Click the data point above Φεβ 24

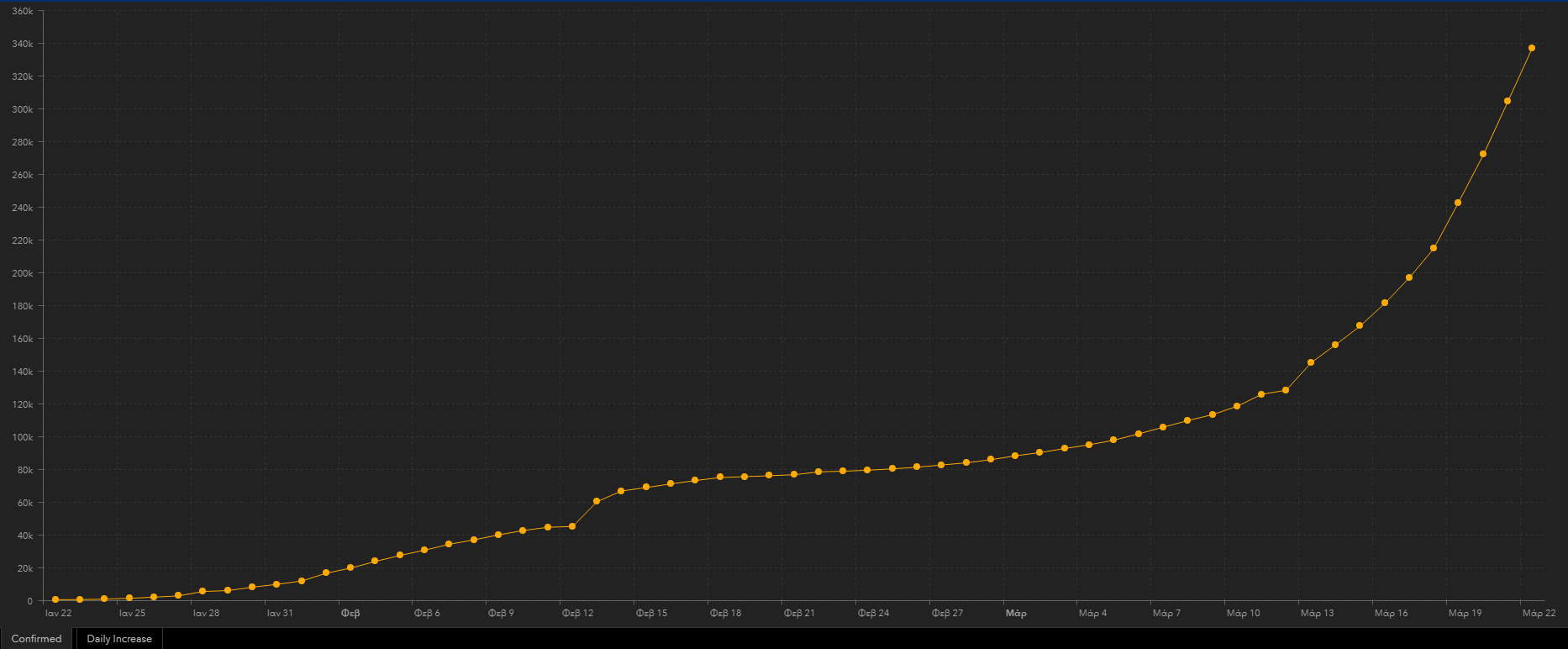coord(867,470)
